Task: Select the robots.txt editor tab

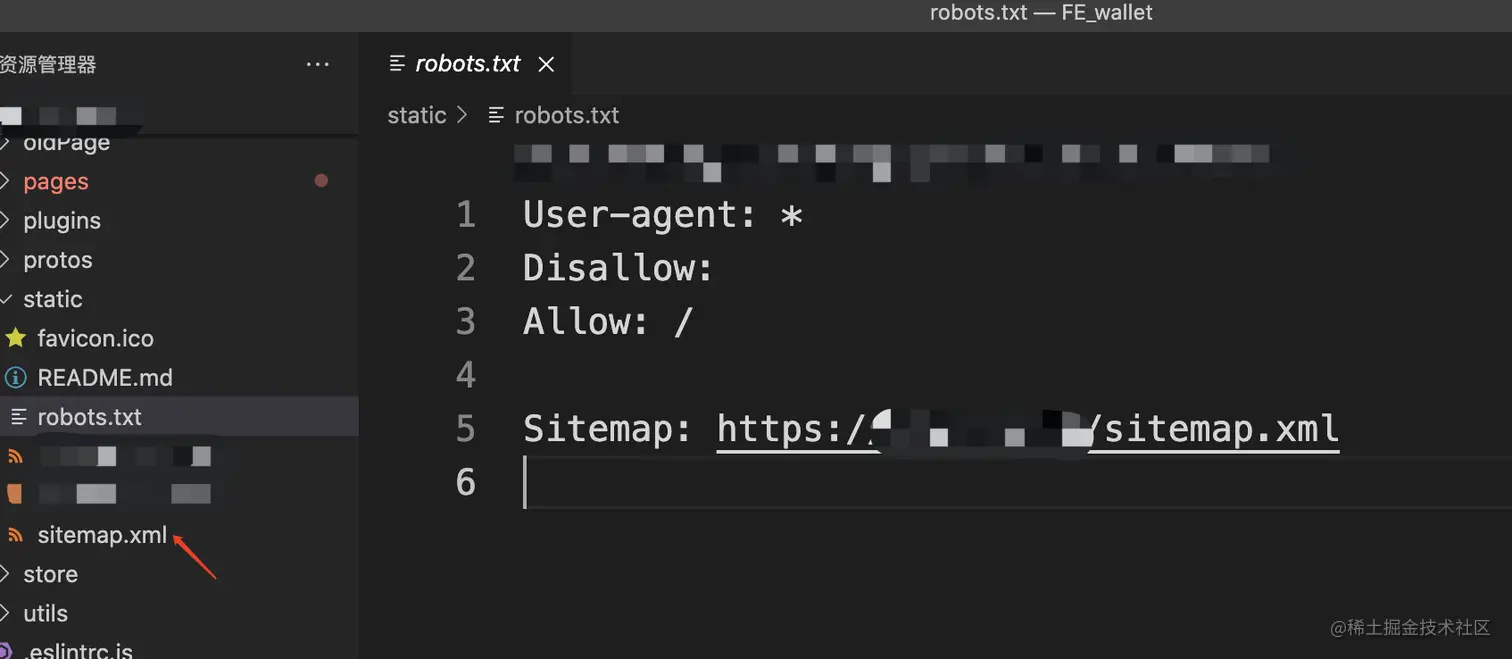Action: click(x=468, y=64)
